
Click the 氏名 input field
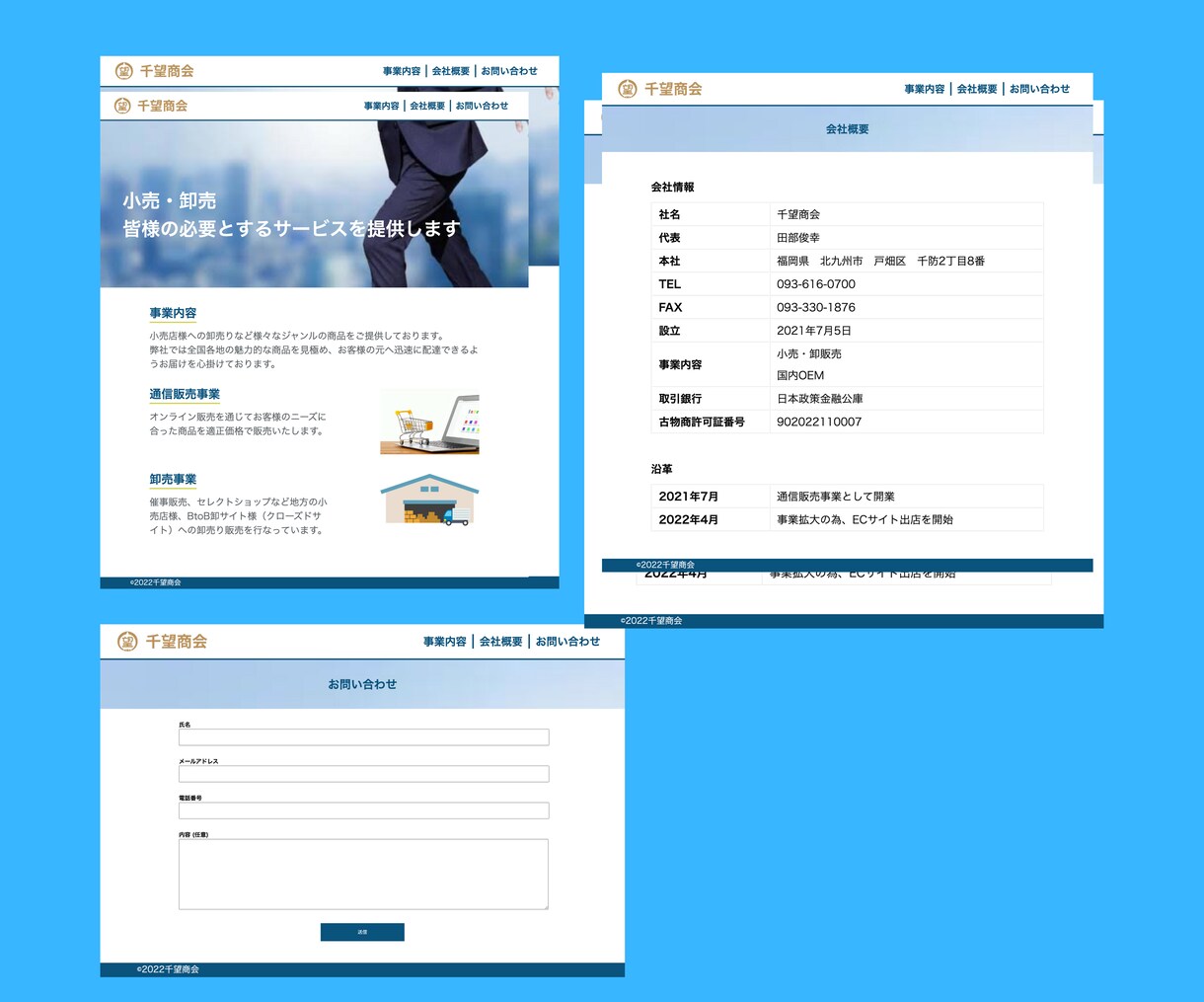[x=363, y=737]
